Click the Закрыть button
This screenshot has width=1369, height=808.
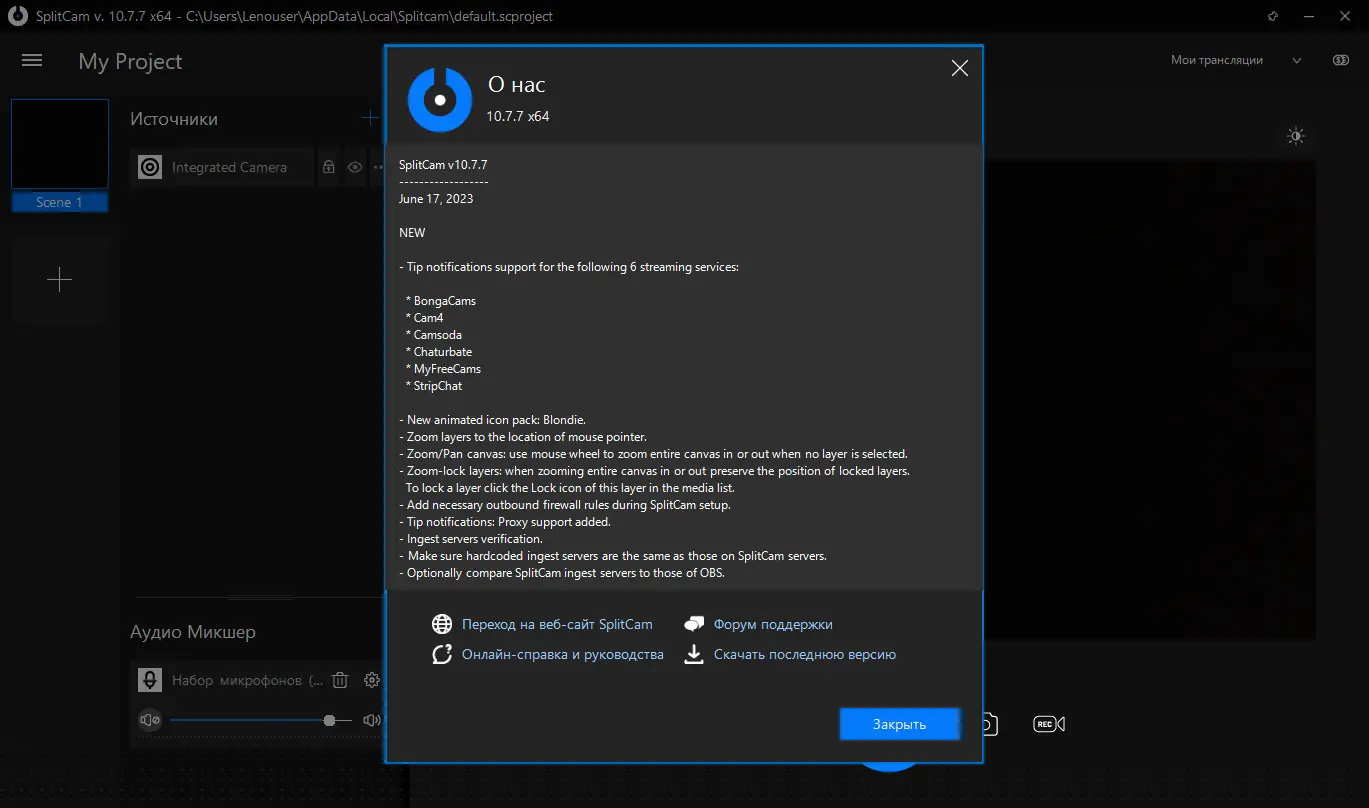click(899, 724)
